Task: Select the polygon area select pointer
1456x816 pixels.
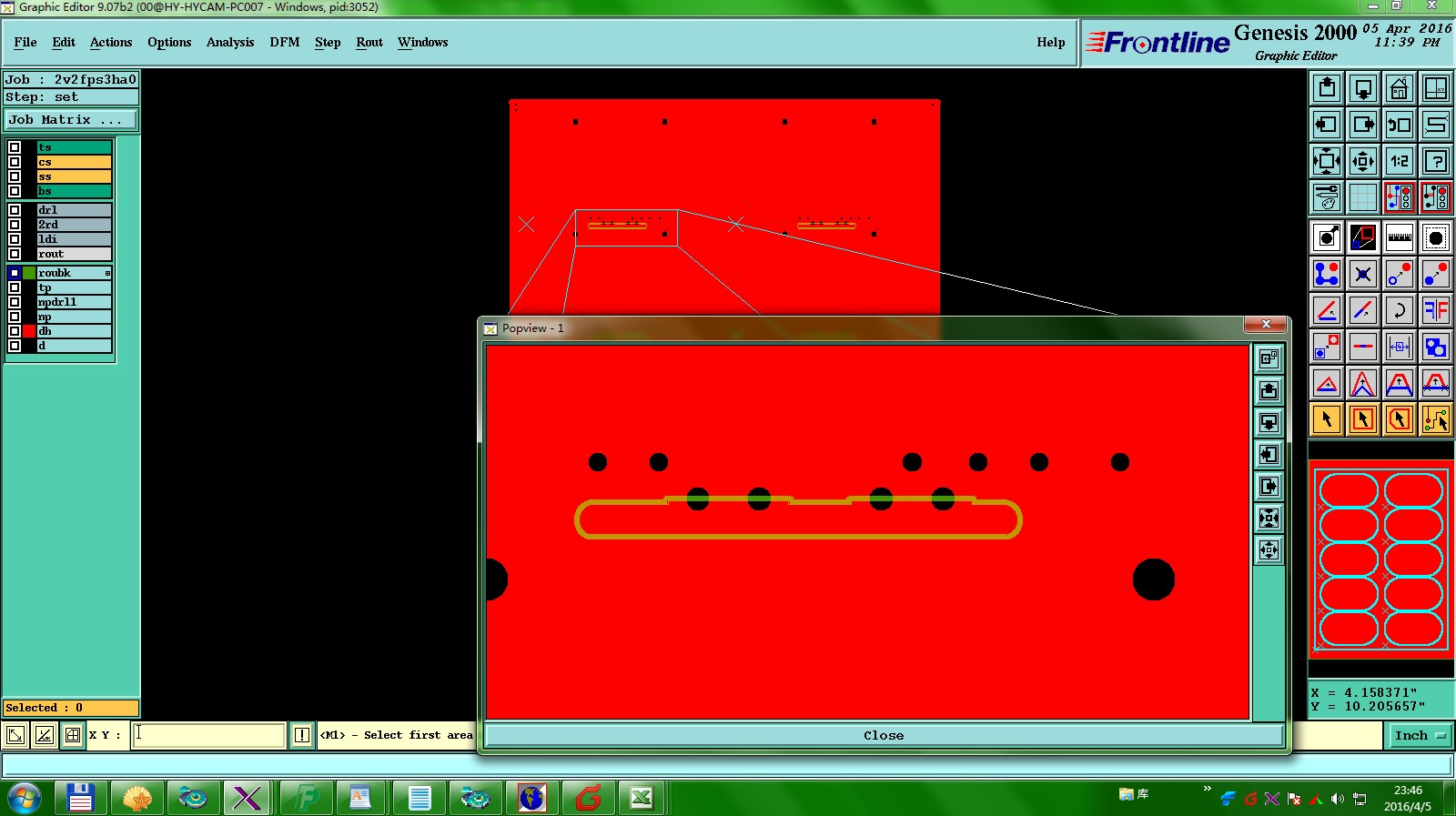Action: (1400, 419)
